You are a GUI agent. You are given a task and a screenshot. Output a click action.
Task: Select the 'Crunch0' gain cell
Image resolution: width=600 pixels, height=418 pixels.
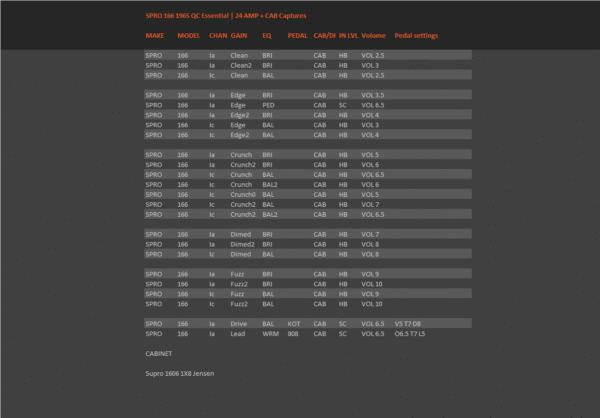[243, 195]
